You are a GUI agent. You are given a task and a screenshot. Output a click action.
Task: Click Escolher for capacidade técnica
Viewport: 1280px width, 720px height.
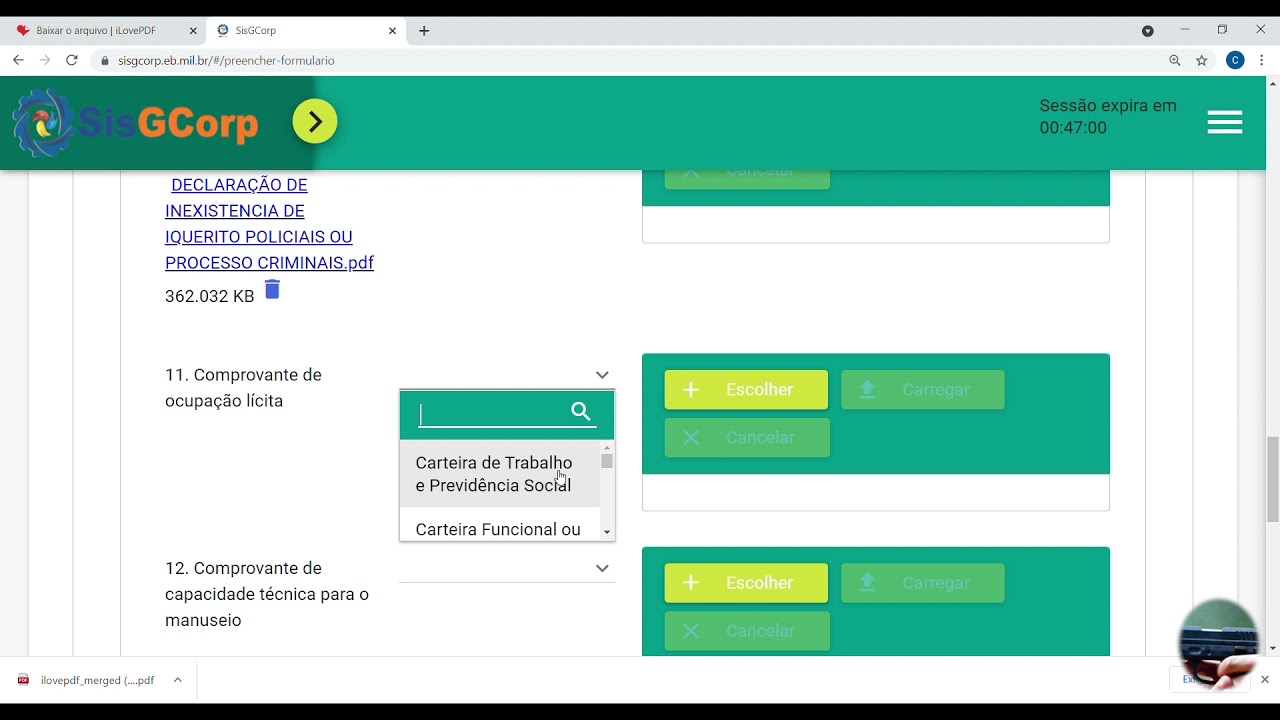point(746,583)
